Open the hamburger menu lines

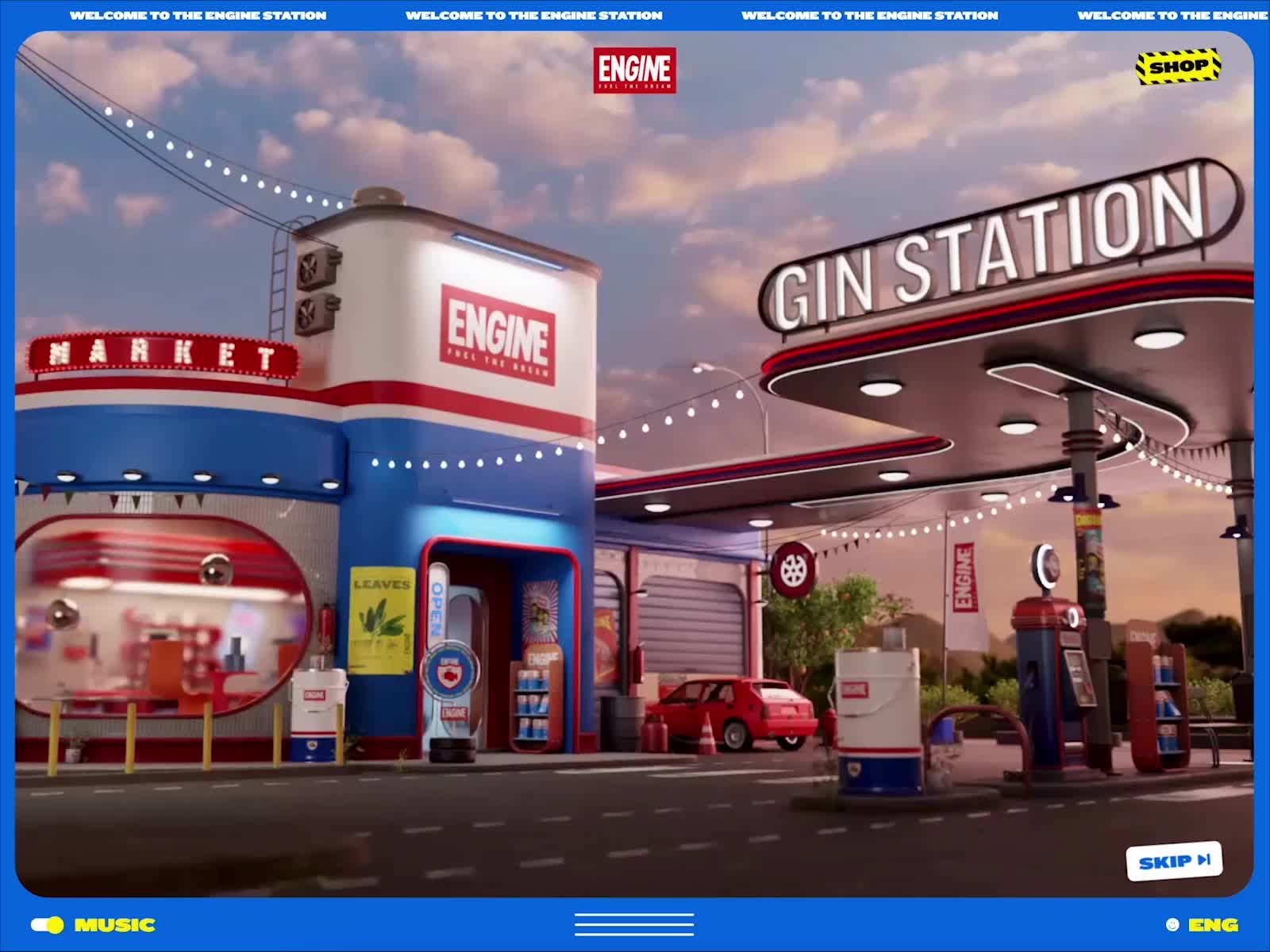coord(634,925)
